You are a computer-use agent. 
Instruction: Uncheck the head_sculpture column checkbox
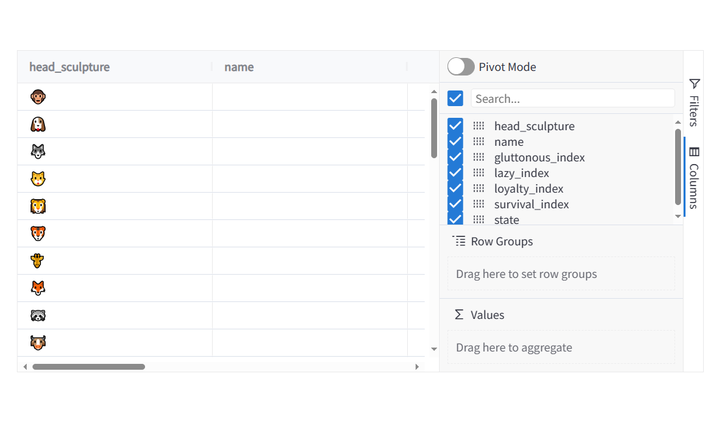coord(455,126)
